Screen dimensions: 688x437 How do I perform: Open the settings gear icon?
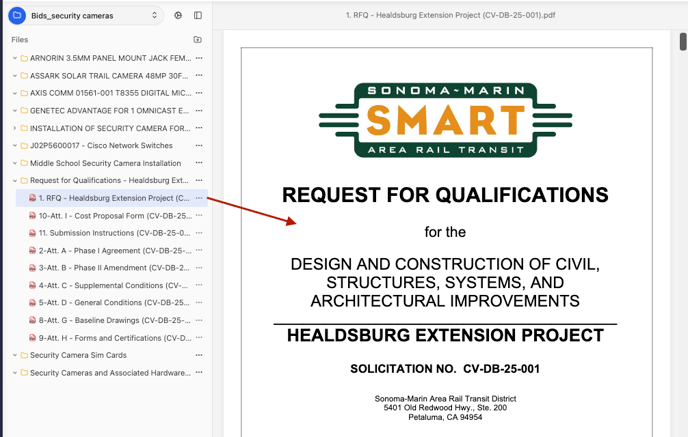click(178, 15)
